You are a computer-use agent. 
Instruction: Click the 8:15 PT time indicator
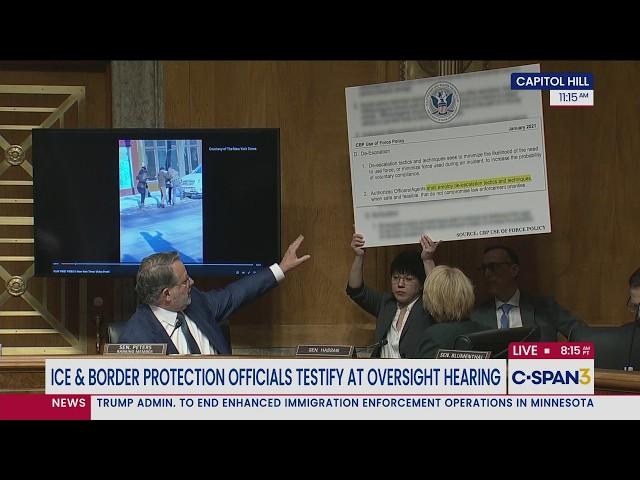(x=573, y=351)
